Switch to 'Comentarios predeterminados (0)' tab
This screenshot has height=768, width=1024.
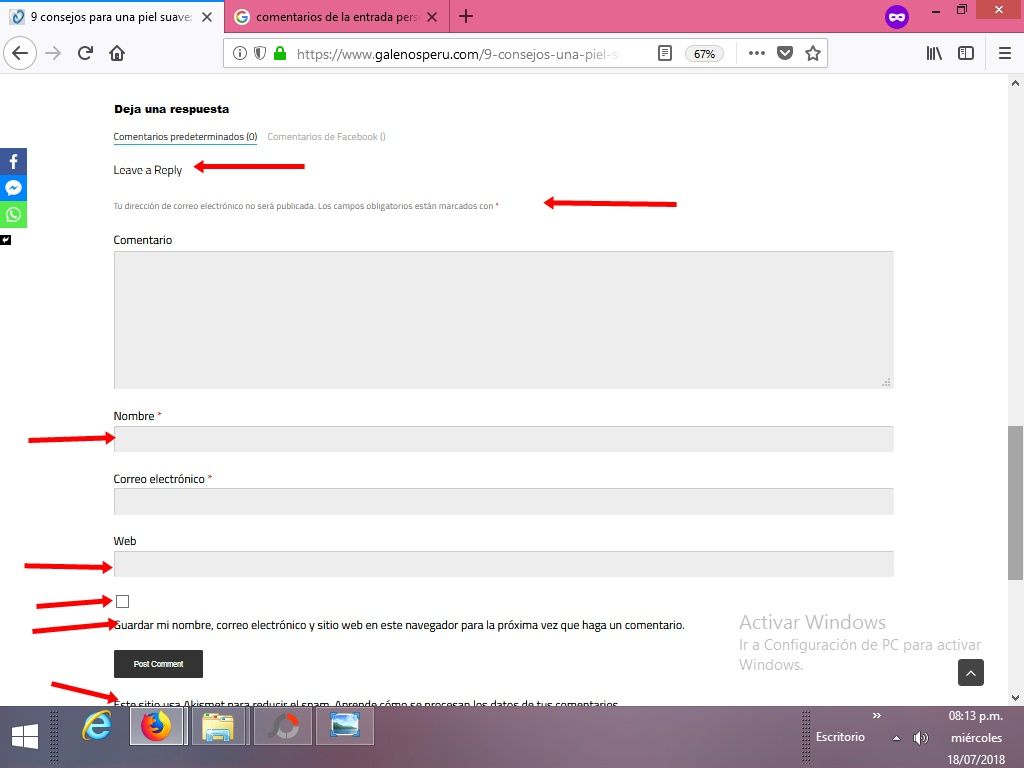pyautogui.click(x=185, y=136)
